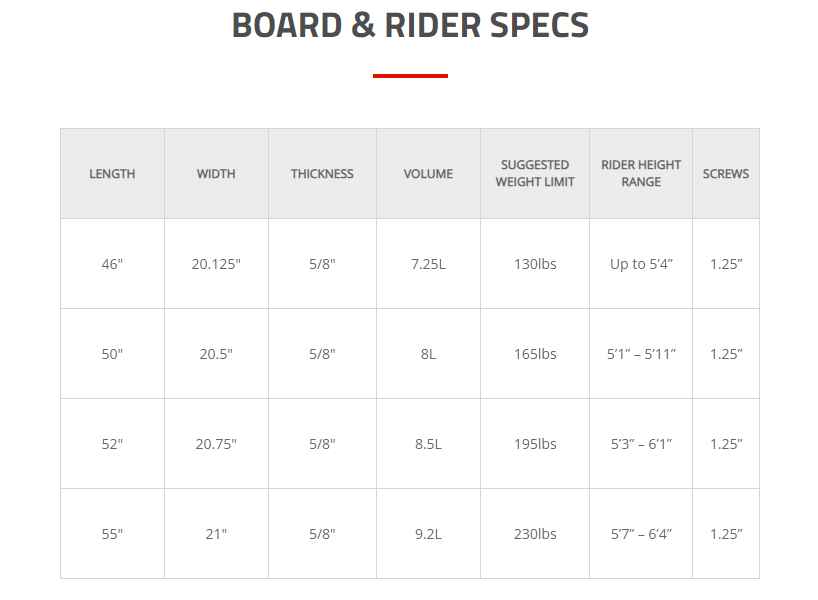818x600 pixels.
Task: Click the 46" length cell
Action: [x=112, y=264]
